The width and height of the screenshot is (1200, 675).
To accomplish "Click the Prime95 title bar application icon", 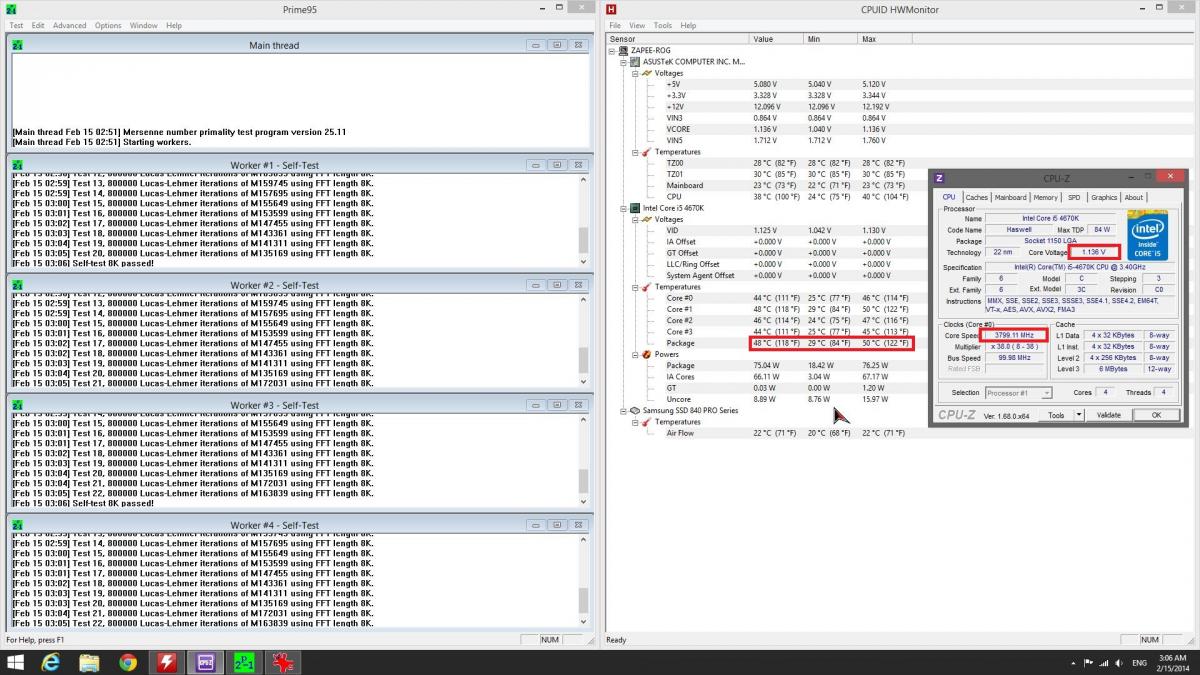I will pyautogui.click(x=11, y=10).
